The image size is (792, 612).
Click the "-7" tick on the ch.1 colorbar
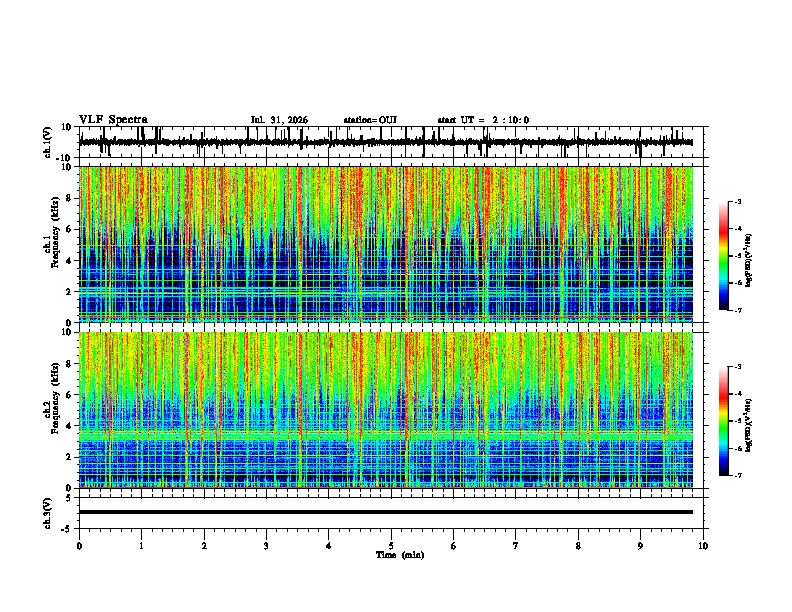tap(737, 310)
